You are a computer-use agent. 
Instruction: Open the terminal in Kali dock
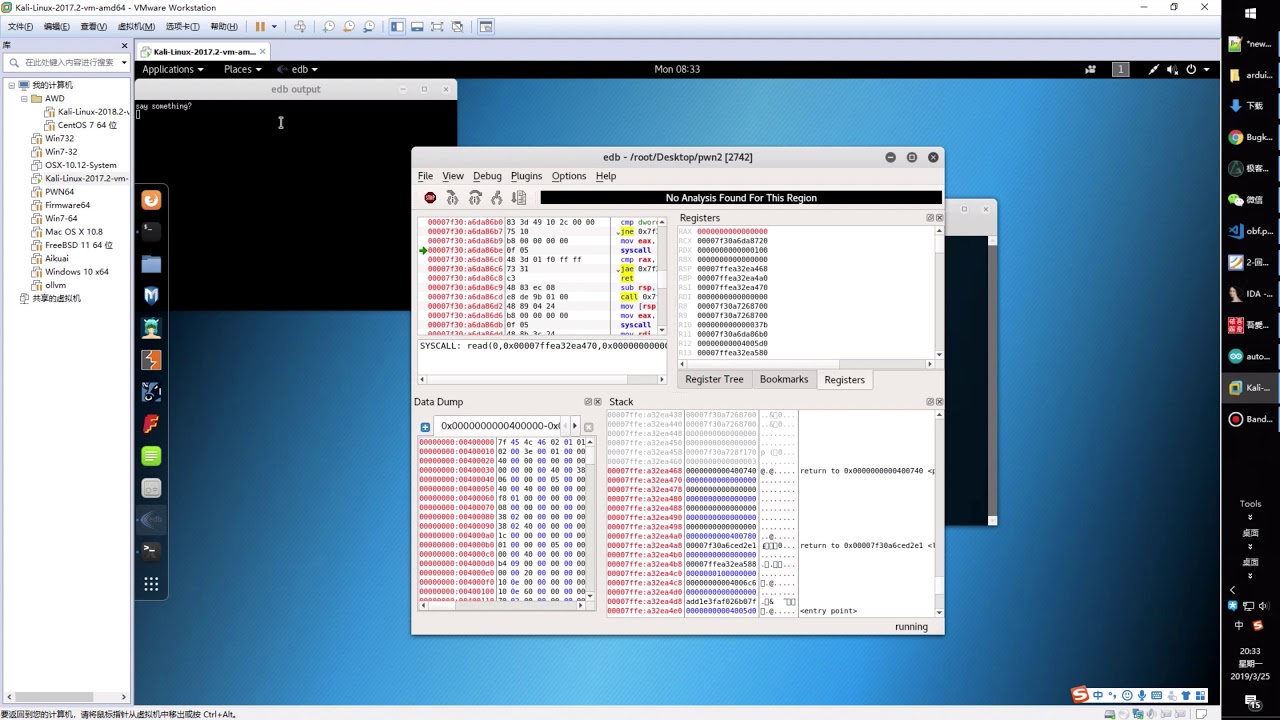[x=151, y=231]
